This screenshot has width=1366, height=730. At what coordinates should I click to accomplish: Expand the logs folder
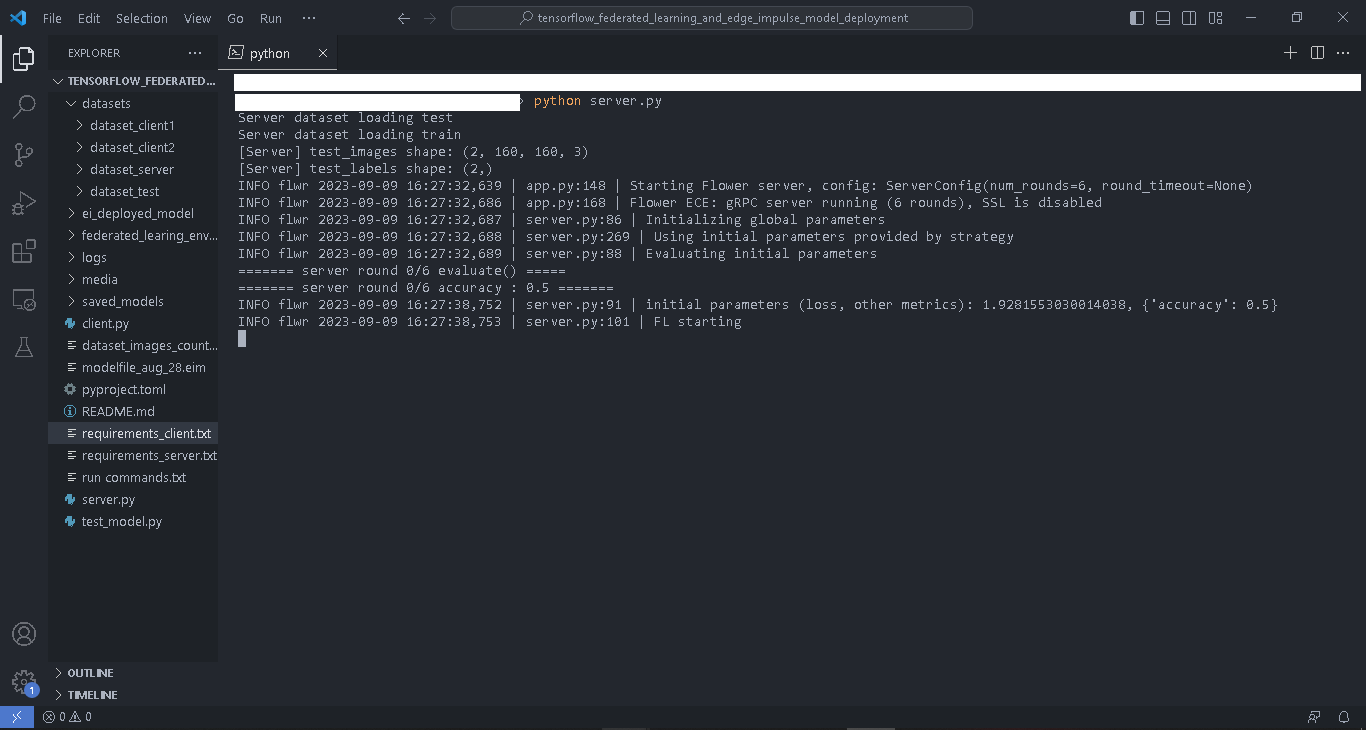click(x=133, y=257)
